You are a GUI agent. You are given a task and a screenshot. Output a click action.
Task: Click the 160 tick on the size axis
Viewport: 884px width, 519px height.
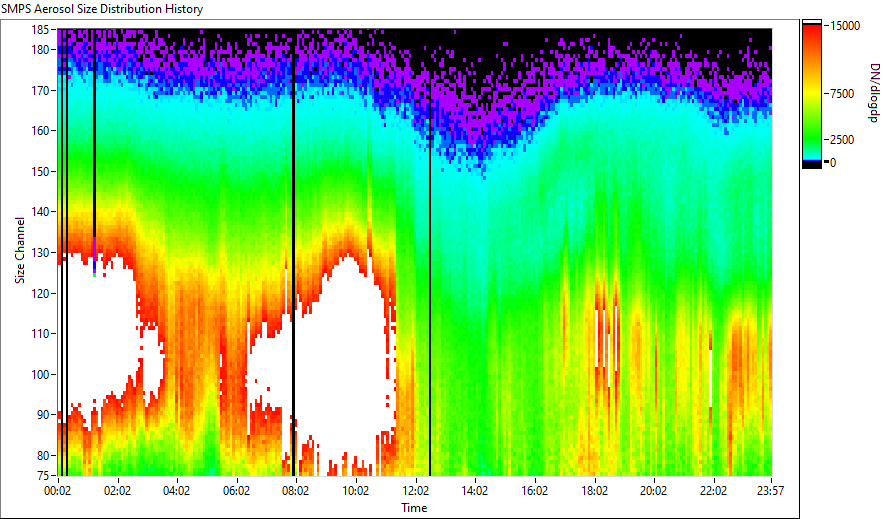tap(39, 130)
